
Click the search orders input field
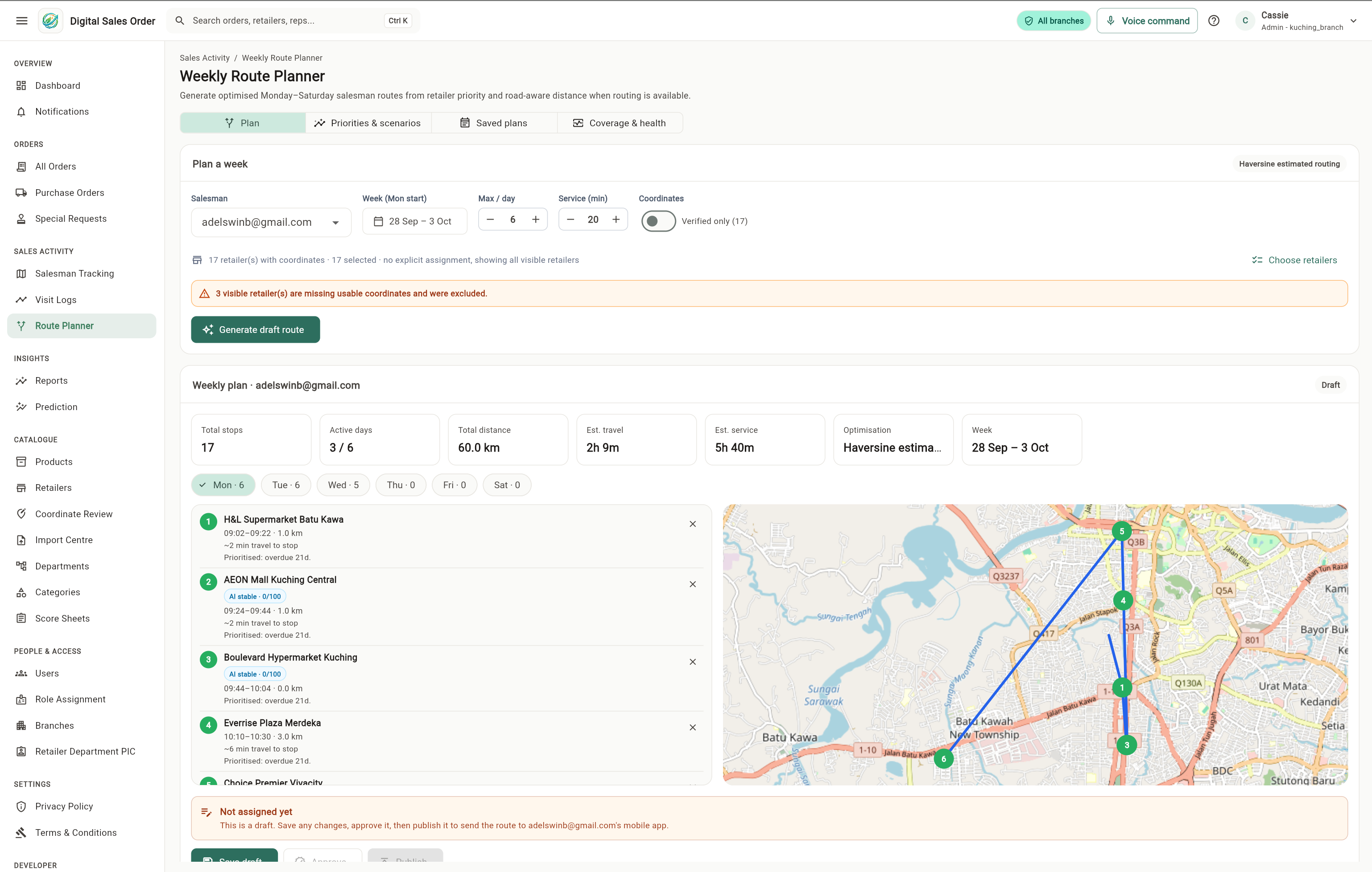coord(293,21)
